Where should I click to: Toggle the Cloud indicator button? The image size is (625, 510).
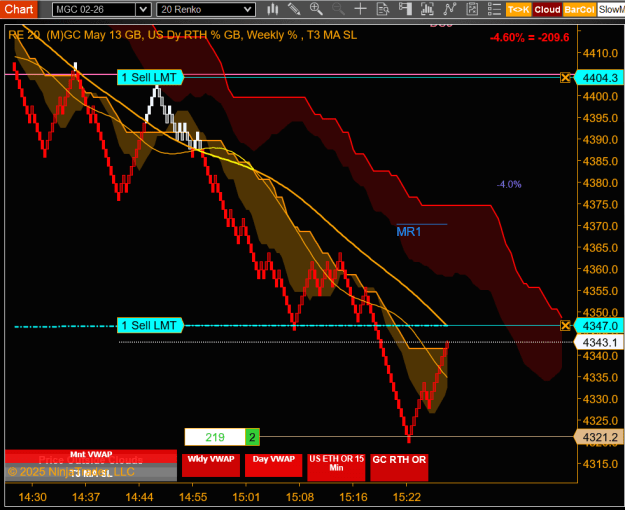coord(547,10)
